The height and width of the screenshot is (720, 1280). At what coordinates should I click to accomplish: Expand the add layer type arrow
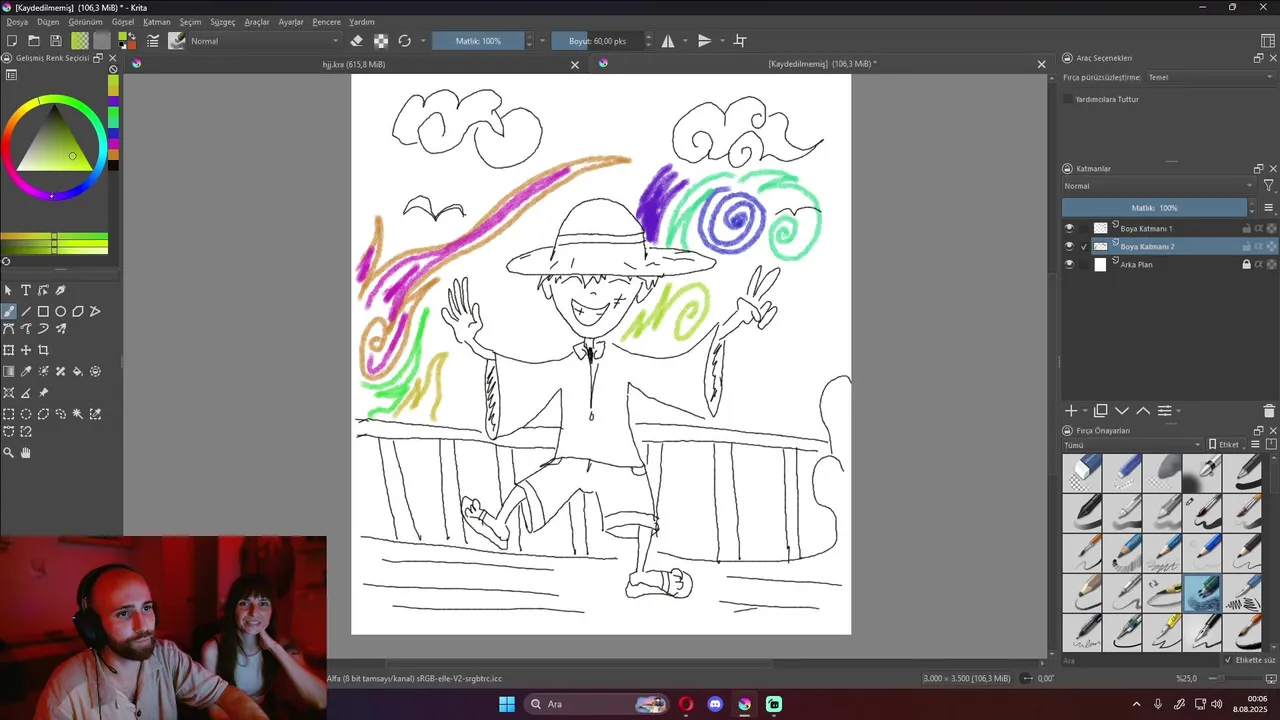(x=1085, y=411)
